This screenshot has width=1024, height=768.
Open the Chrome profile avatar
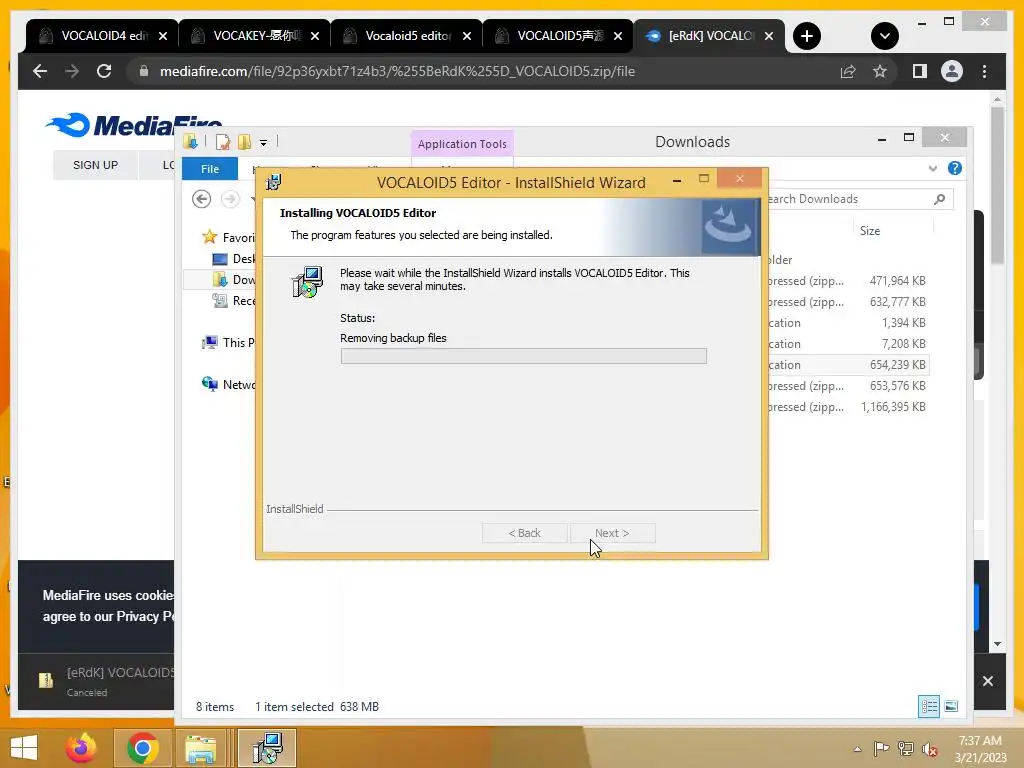click(x=952, y=71)
